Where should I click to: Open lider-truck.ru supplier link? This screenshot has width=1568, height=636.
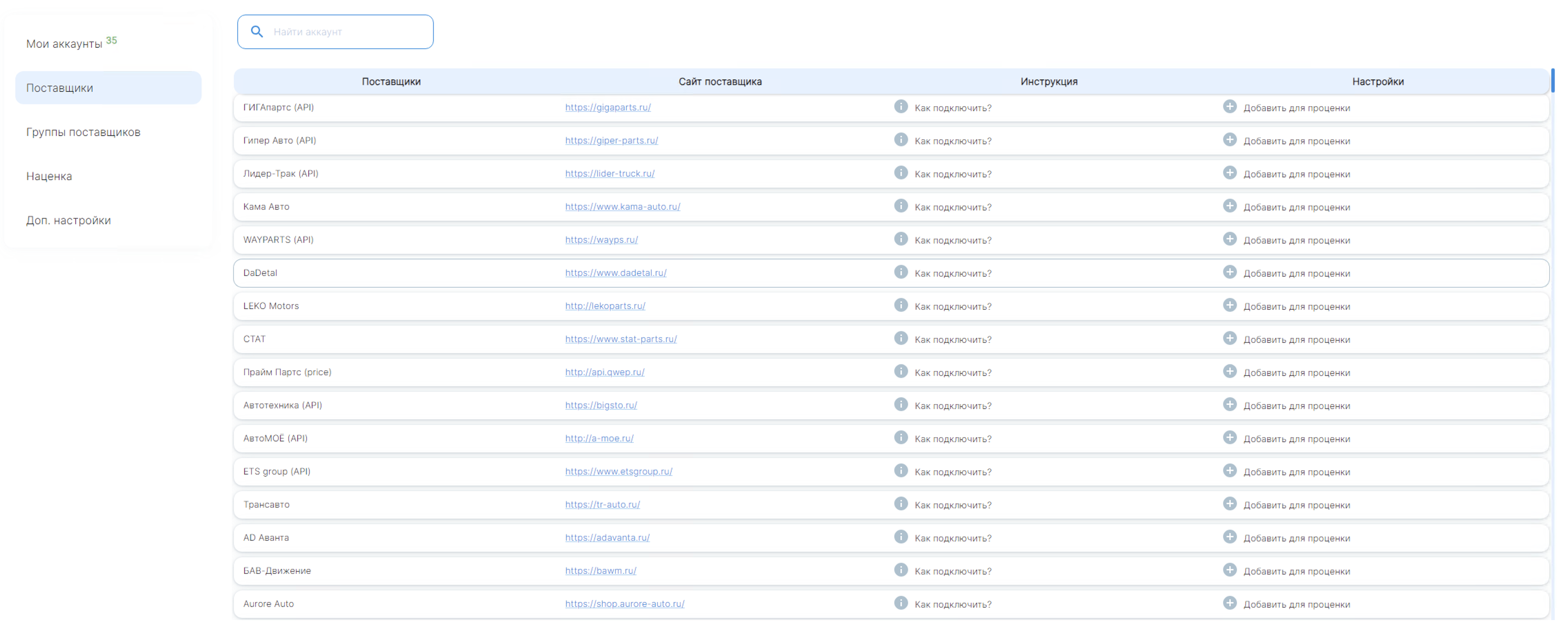coord(609,173)
